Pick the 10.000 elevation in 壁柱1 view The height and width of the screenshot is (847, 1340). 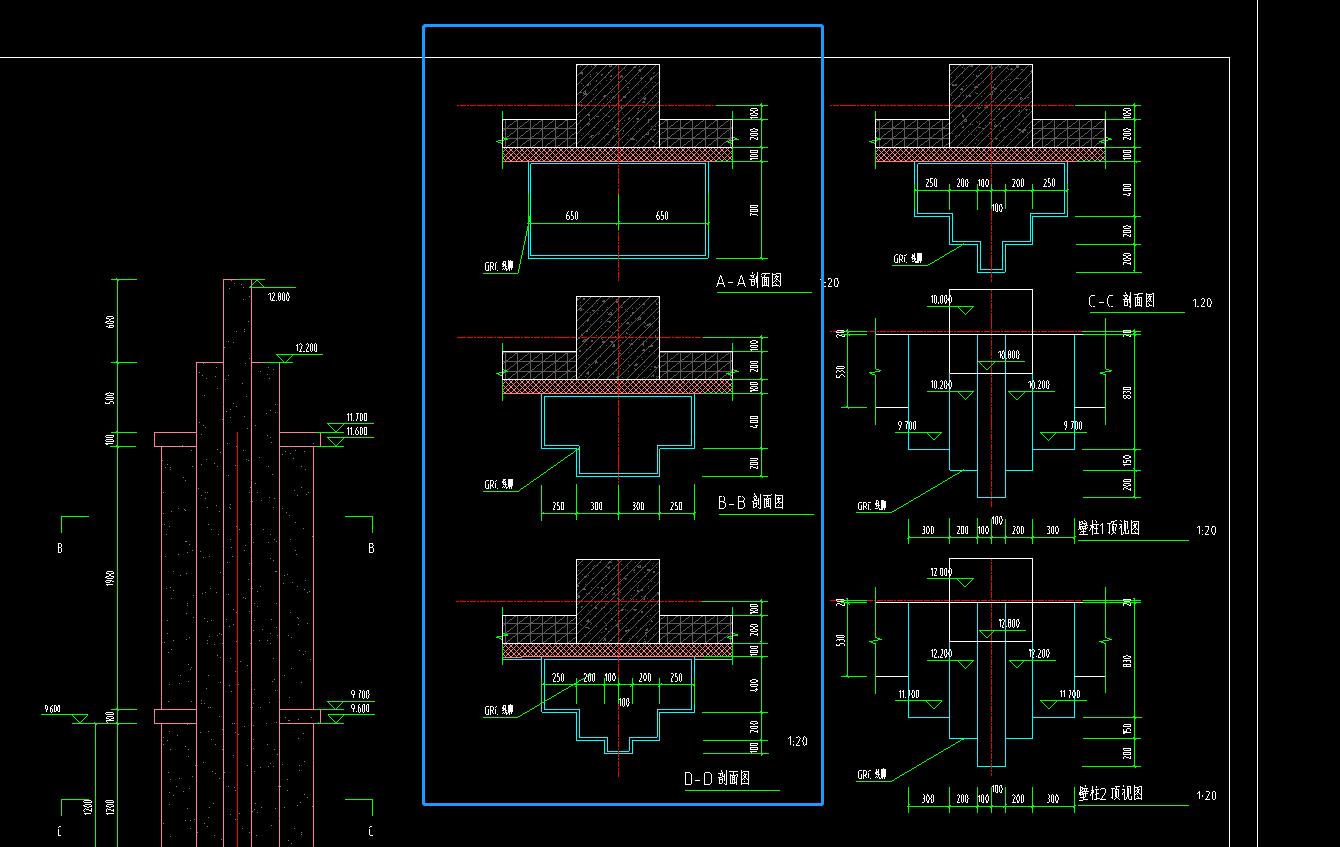click(x=940, y=299)
